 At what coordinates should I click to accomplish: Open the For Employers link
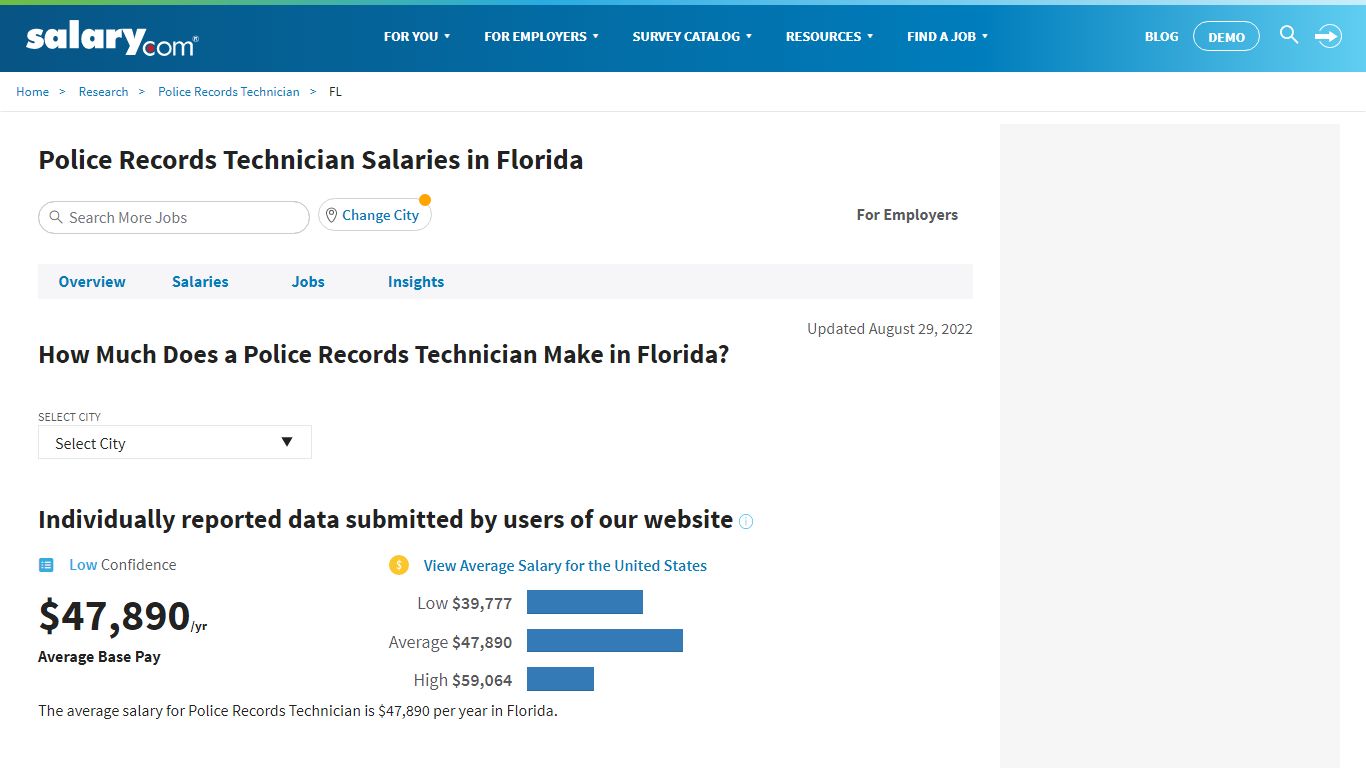[907, 215]
